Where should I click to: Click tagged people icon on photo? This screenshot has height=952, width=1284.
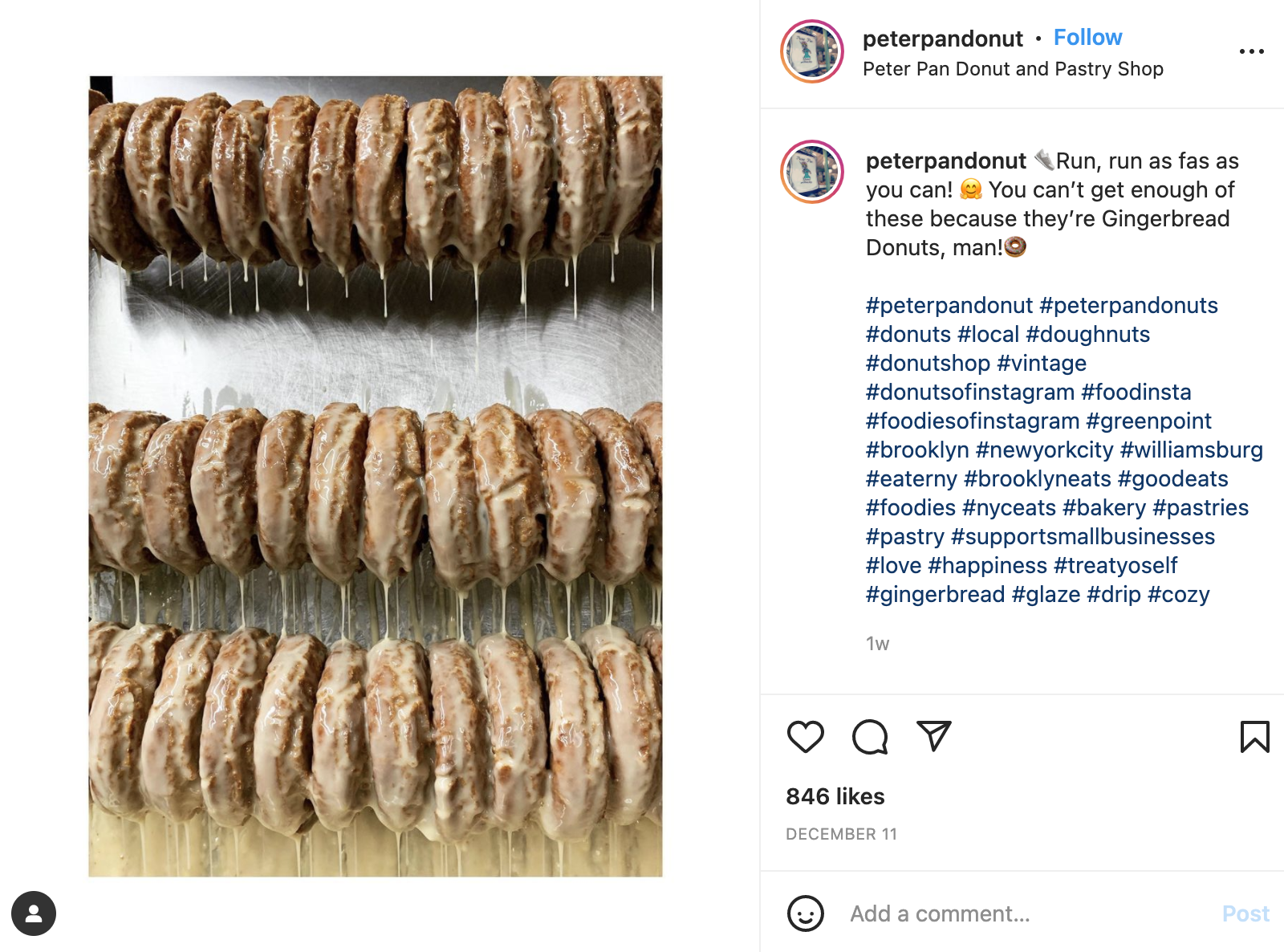[34, 913]
